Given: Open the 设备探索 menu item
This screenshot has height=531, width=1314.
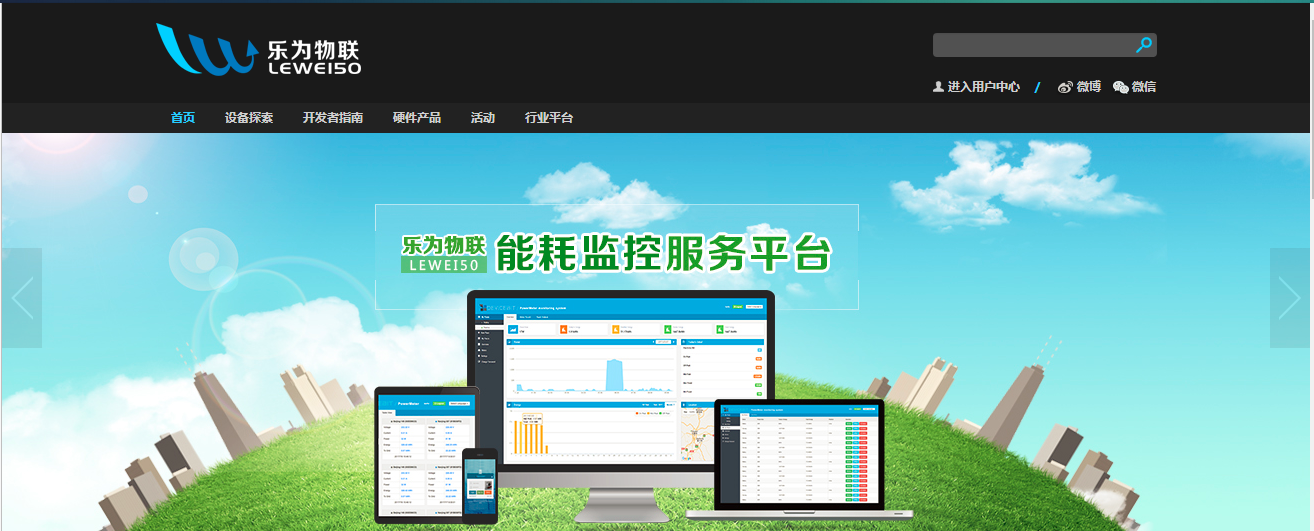Looking at the screenshot, I should (249, 118).
